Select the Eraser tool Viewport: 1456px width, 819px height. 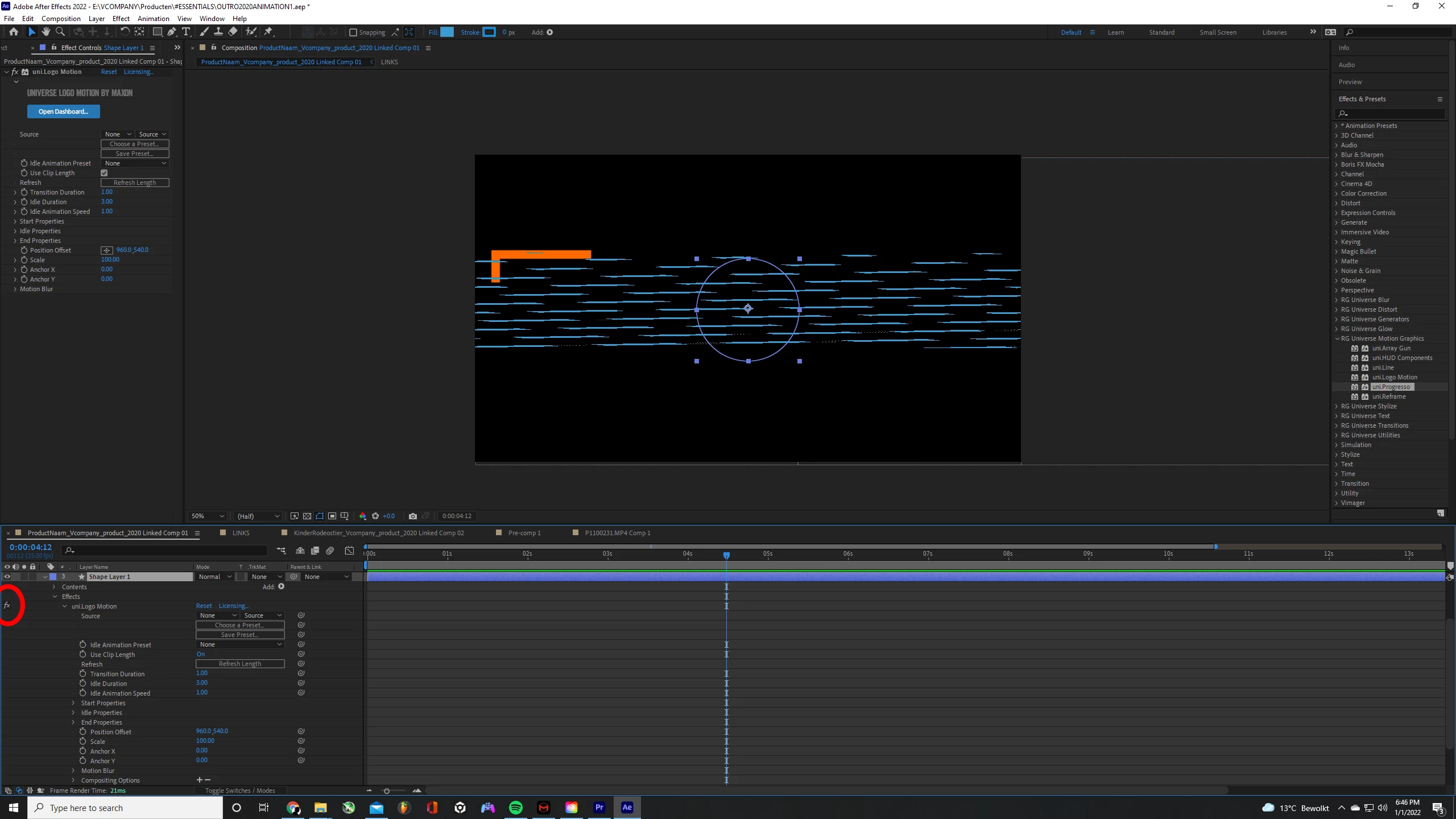click(x=233, y=32)
